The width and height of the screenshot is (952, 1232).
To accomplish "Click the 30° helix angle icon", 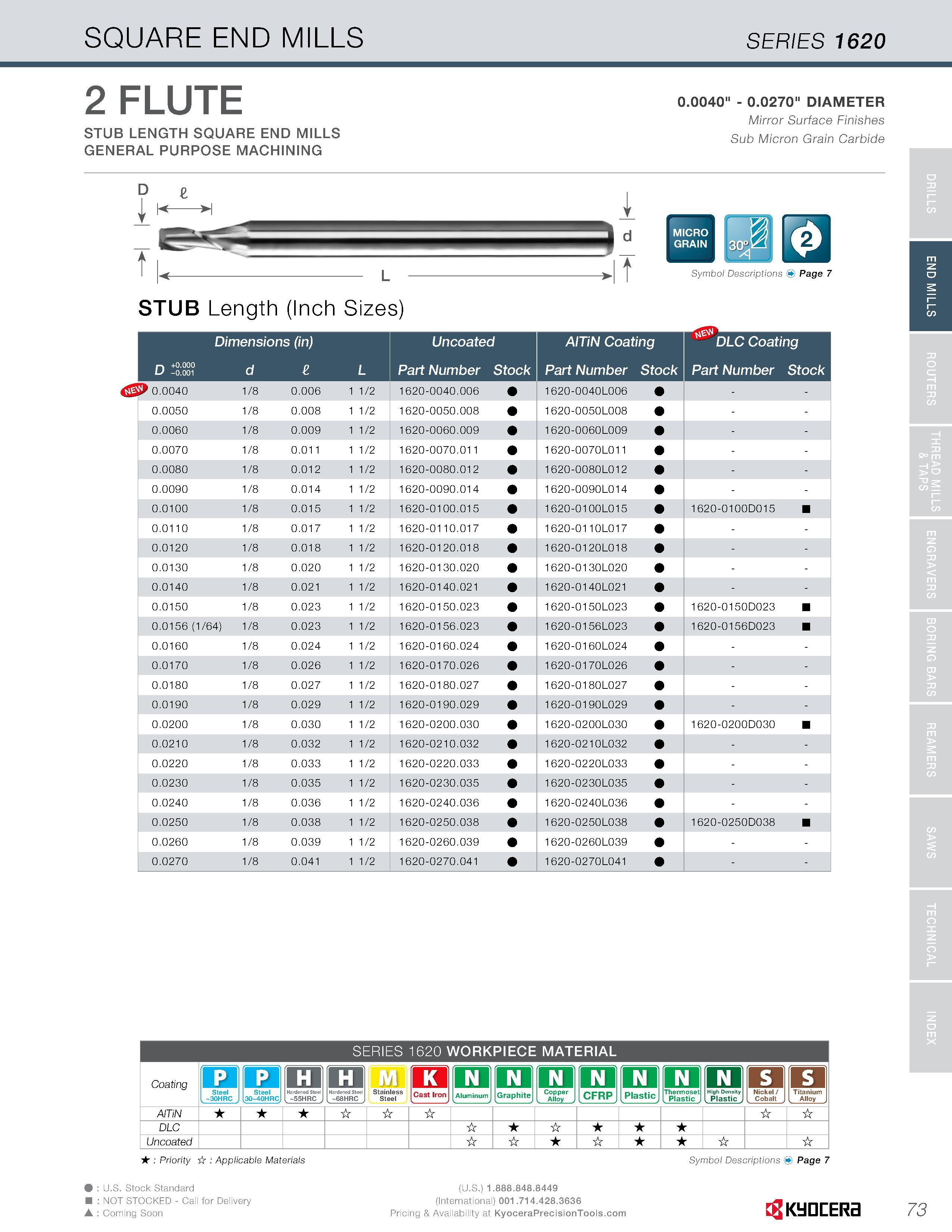I will tap(749, 239).
